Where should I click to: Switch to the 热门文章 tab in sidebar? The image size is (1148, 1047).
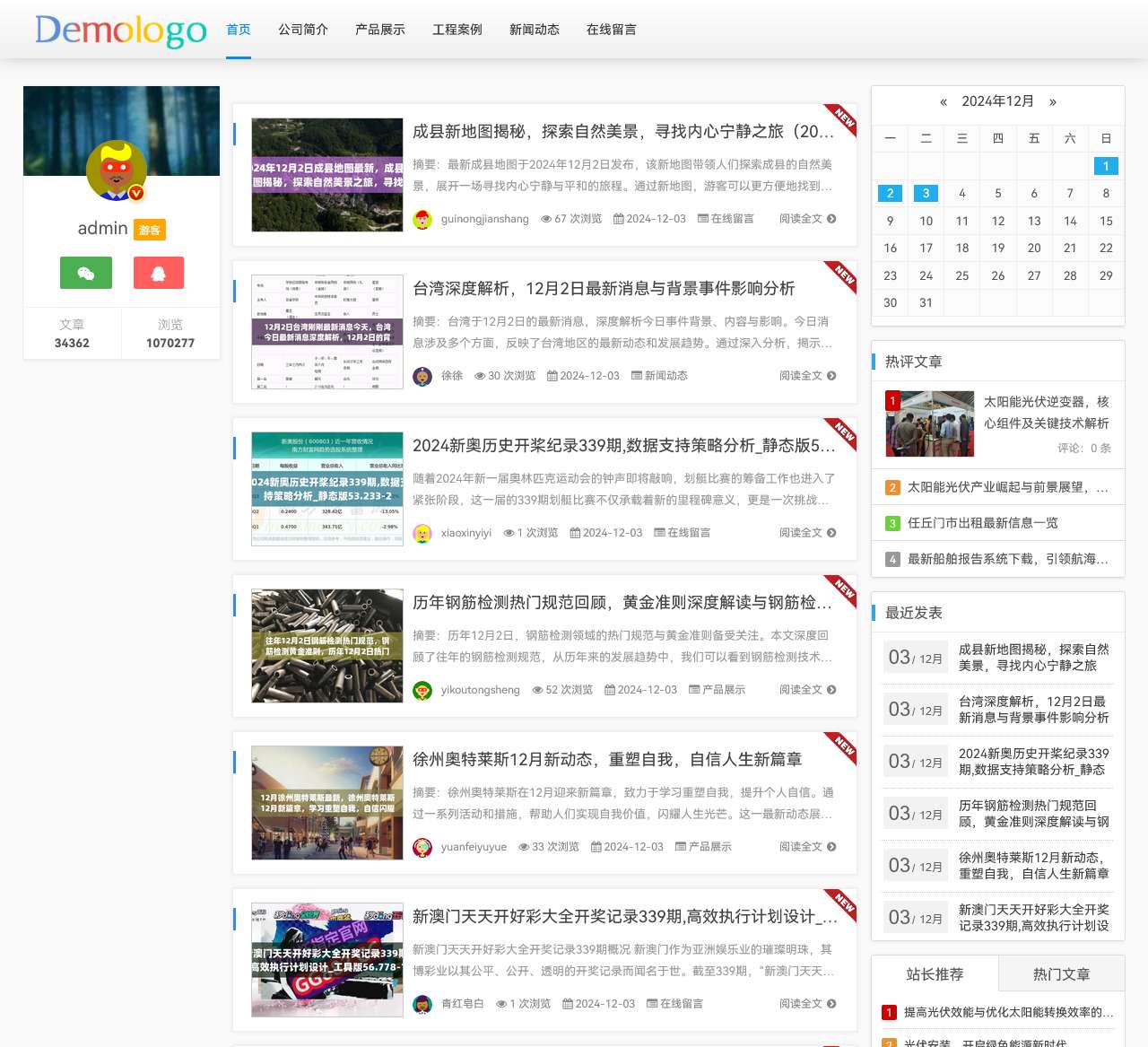click(x=1061, y=973)
